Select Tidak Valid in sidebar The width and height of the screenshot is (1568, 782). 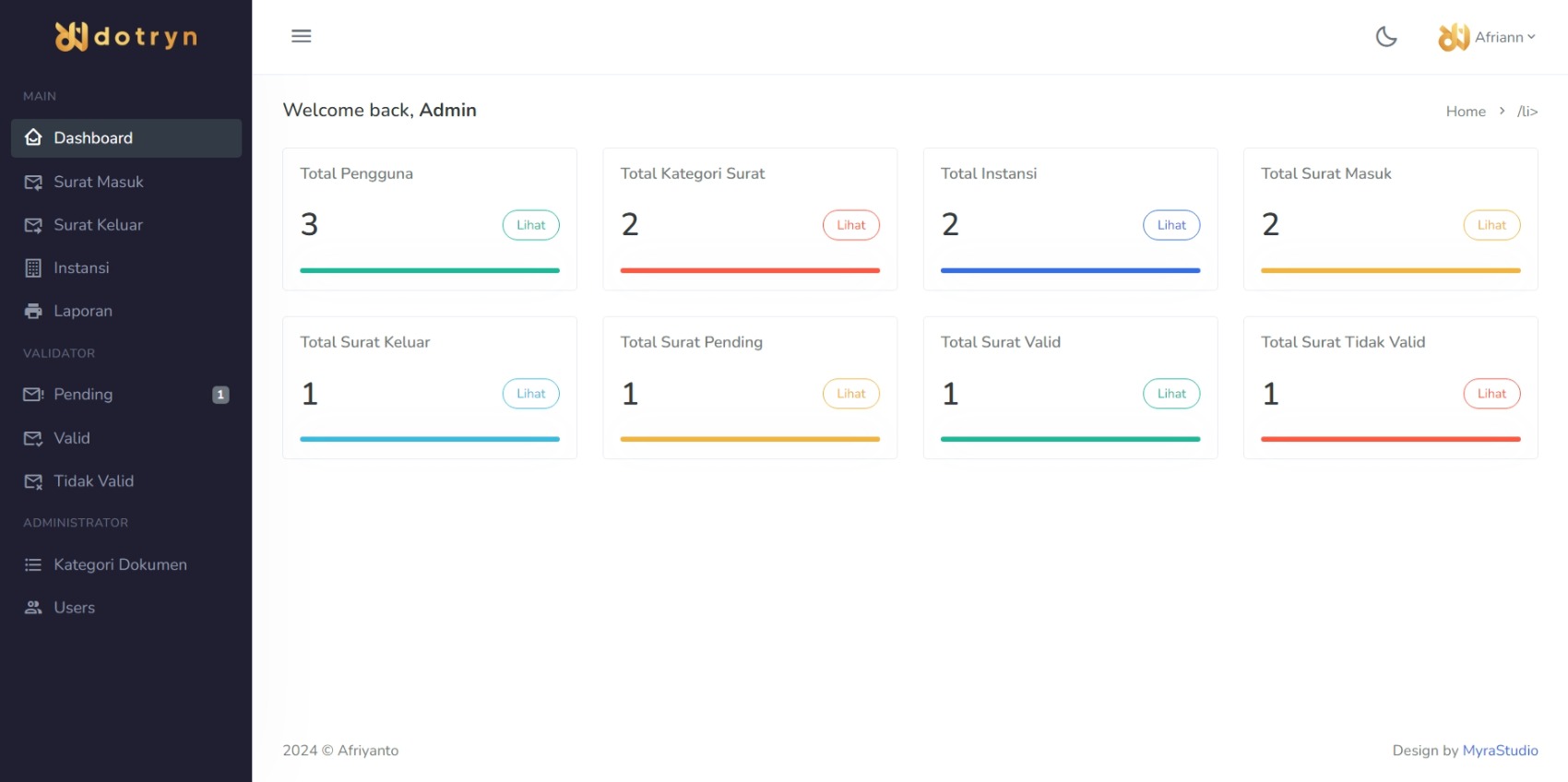(x=93, y=481)
